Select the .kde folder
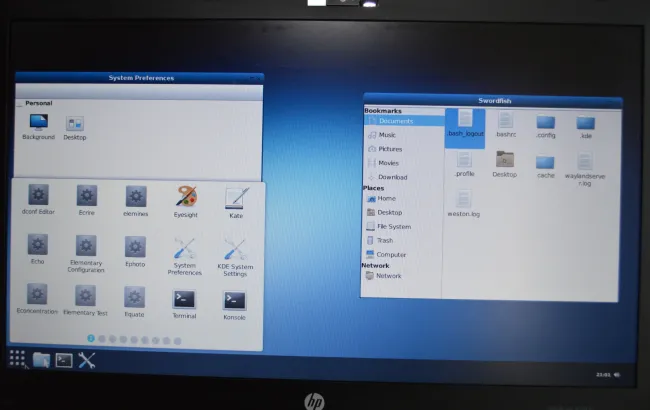 click(x=586, y=127)
